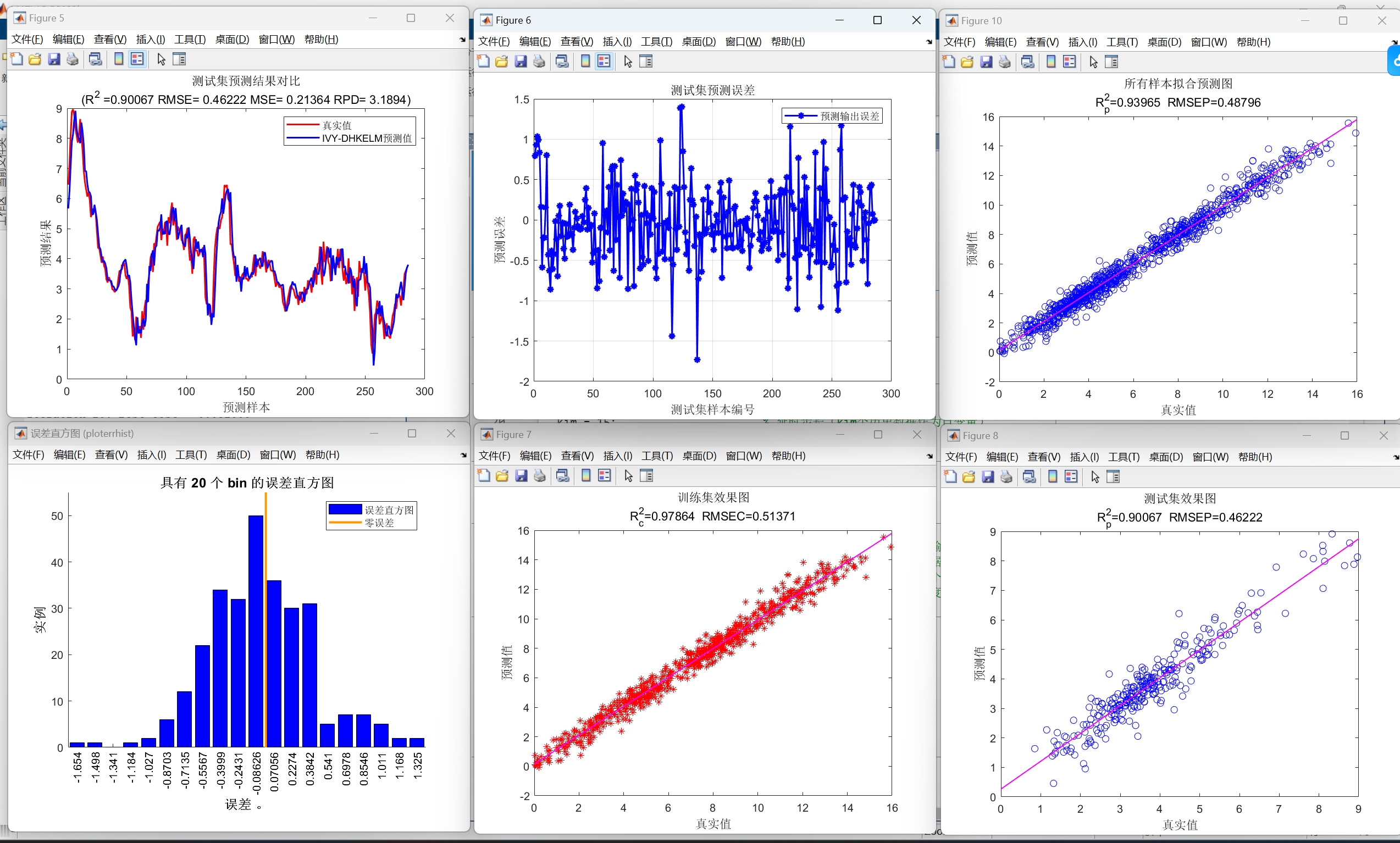This screenshot has width=1400, height=843.
Task: Click Print icon in Figure 7 toolbar
Action: click(x=540, y=476)
